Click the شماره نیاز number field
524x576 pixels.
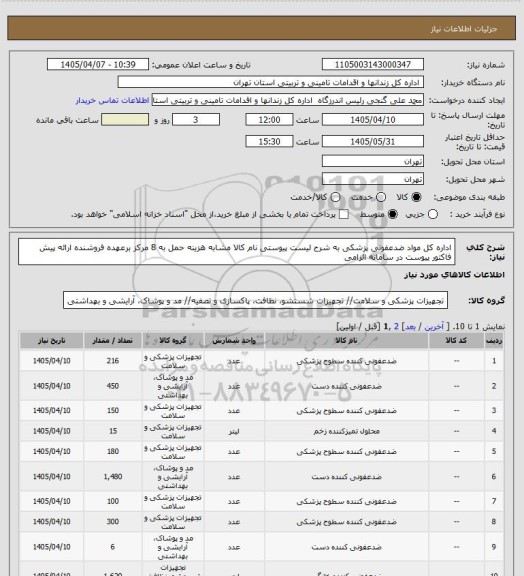coord(373,64)
